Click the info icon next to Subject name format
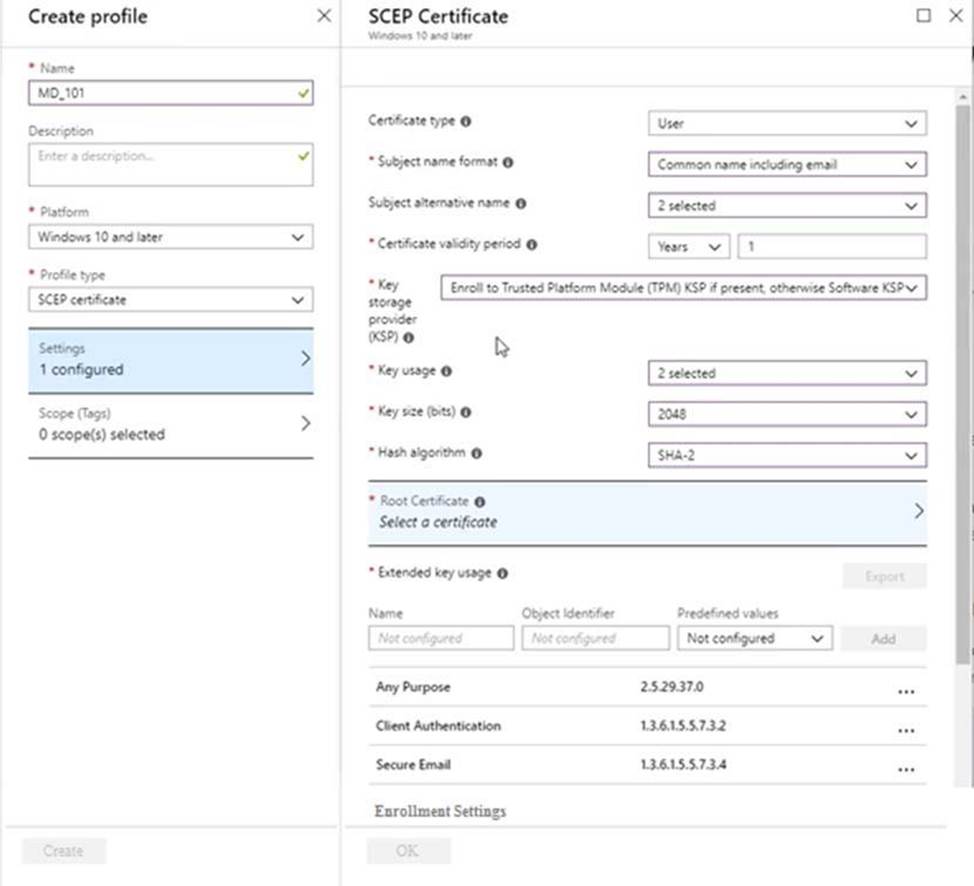Image resolution: width=974 pixels, height=886 pixels. coord(508,162)
